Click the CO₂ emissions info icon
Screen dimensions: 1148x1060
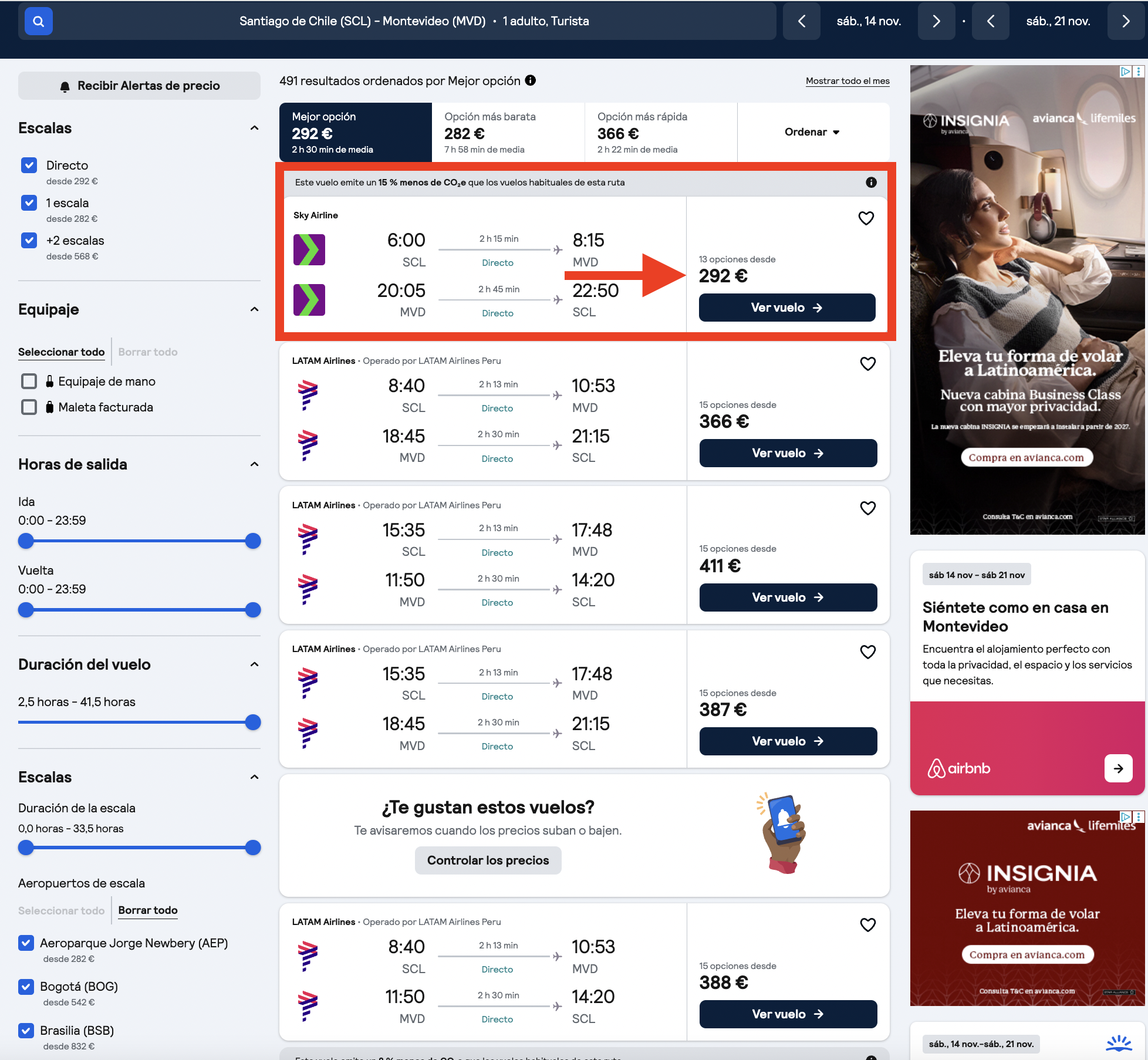pyautogui.click(x=872, y=183)
